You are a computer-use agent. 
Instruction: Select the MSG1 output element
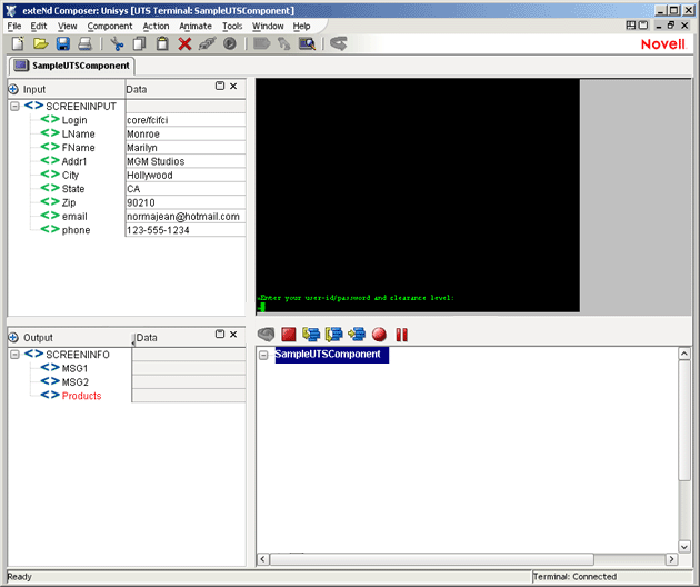75,368
